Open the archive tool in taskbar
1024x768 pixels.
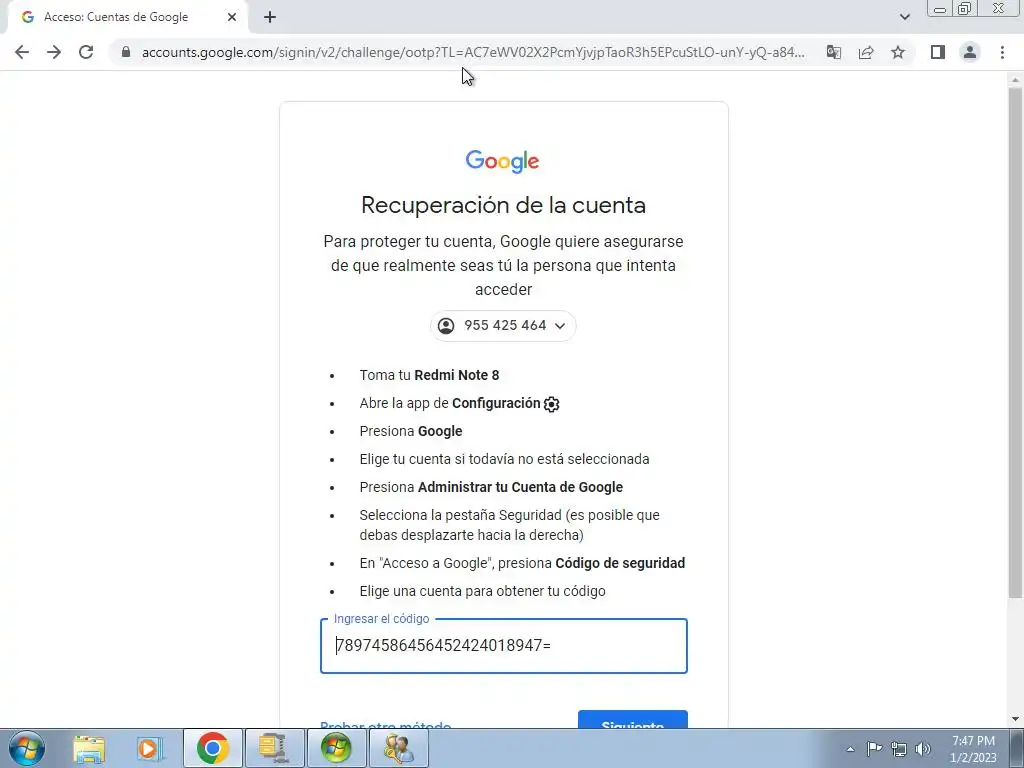click(x=274, y=748)
